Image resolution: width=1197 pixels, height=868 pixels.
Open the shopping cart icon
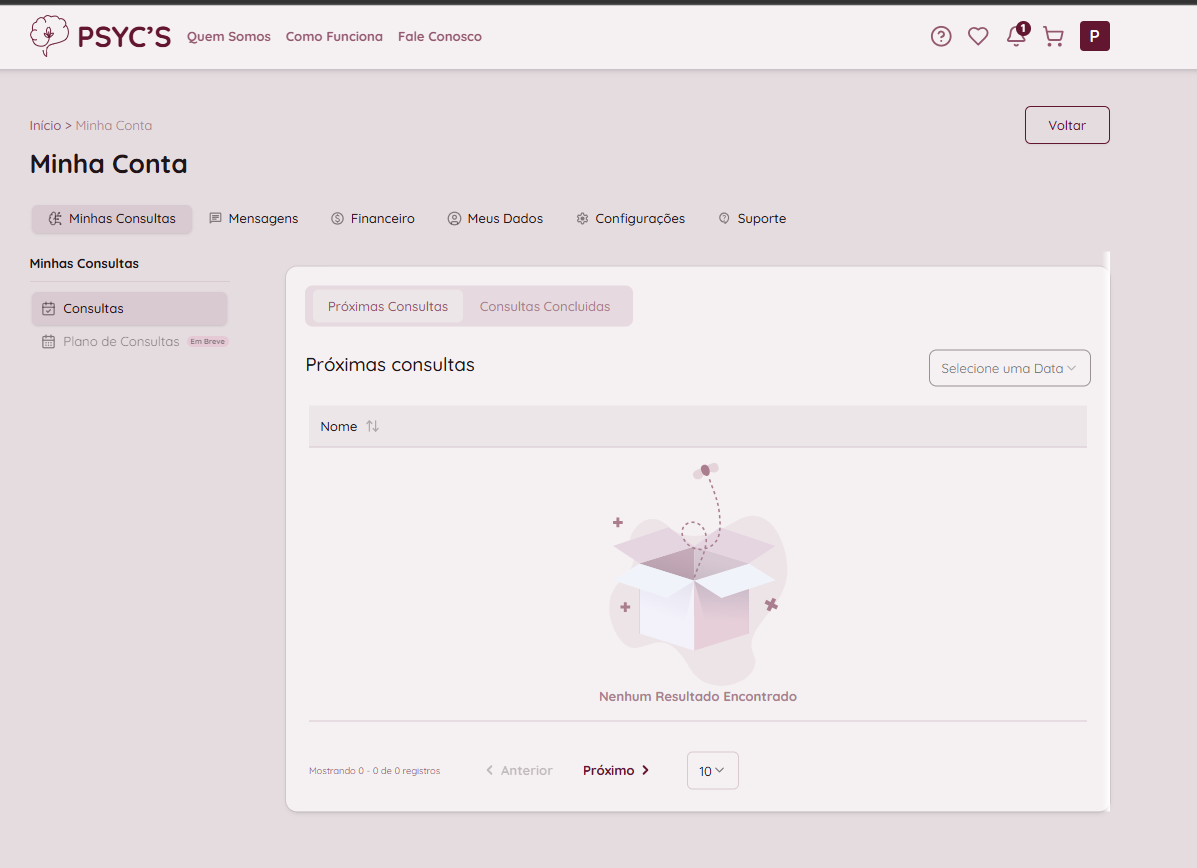[x=1053, y=37]
